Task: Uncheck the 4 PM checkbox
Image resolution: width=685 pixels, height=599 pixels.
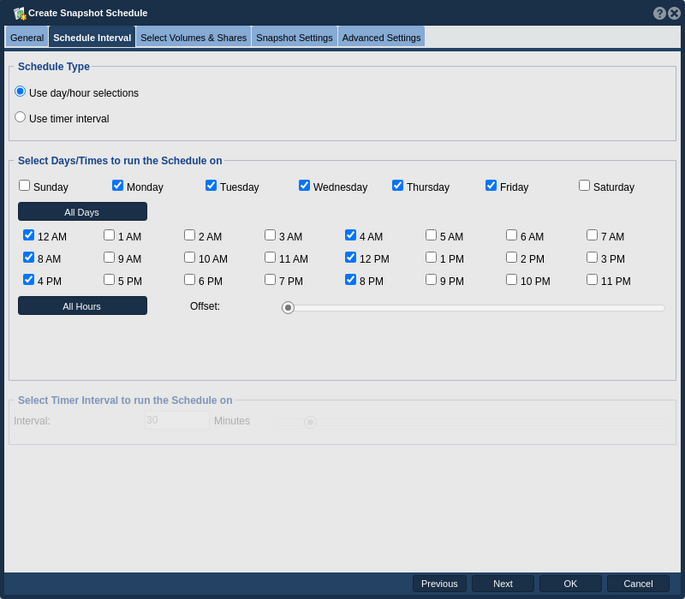Action: point(29,280)
